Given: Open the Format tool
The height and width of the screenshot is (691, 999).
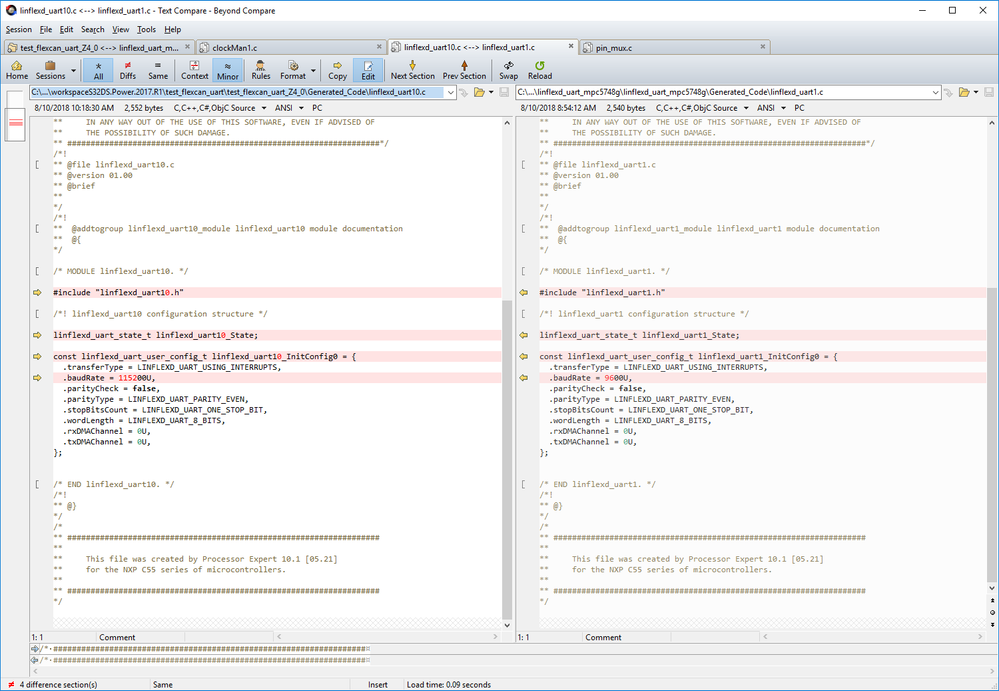Looking at the screenshot, I should pyautogui.click(x=293, y=70).
